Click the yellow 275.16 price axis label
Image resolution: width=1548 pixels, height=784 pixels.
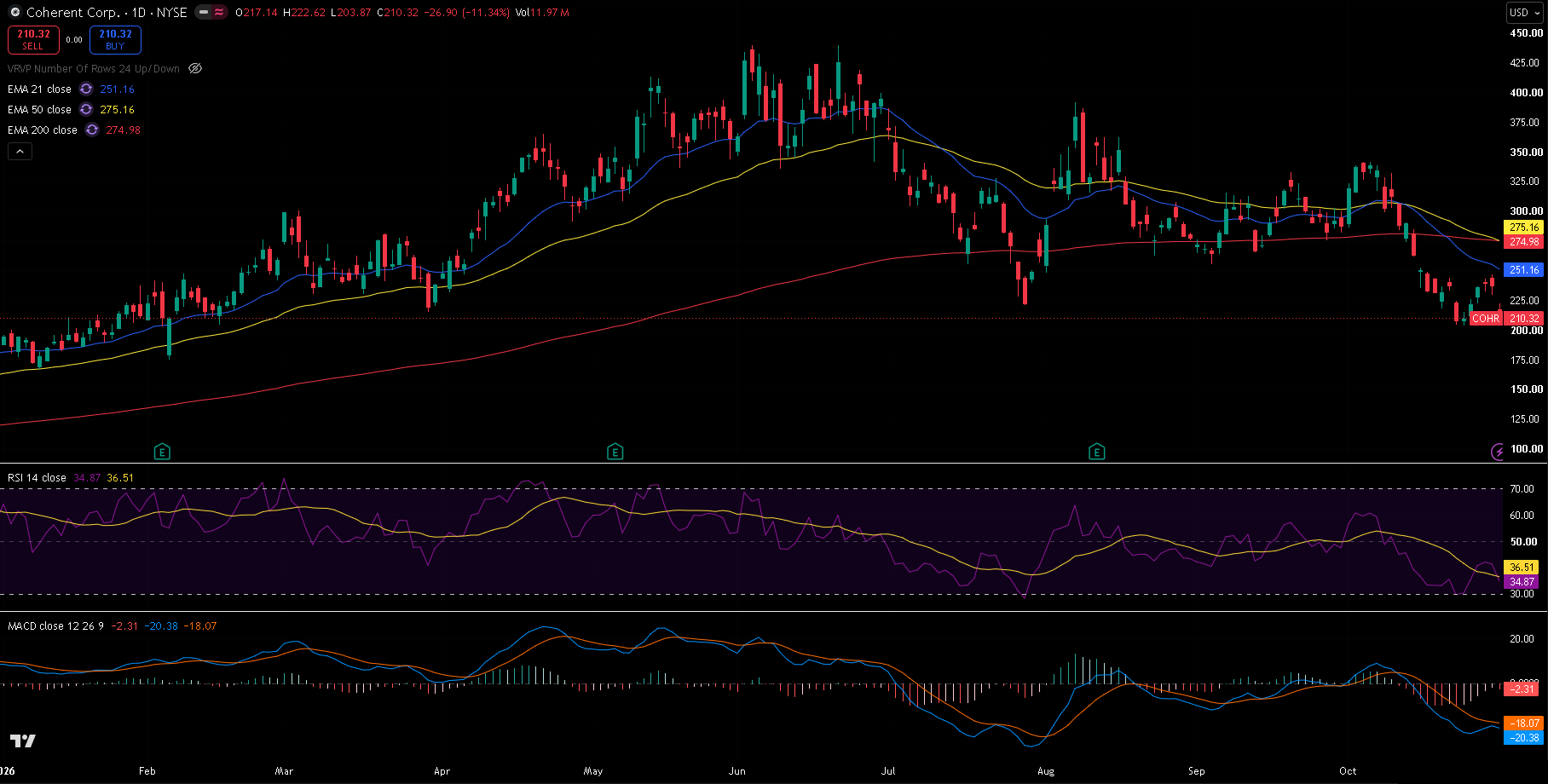point(1524,228)
